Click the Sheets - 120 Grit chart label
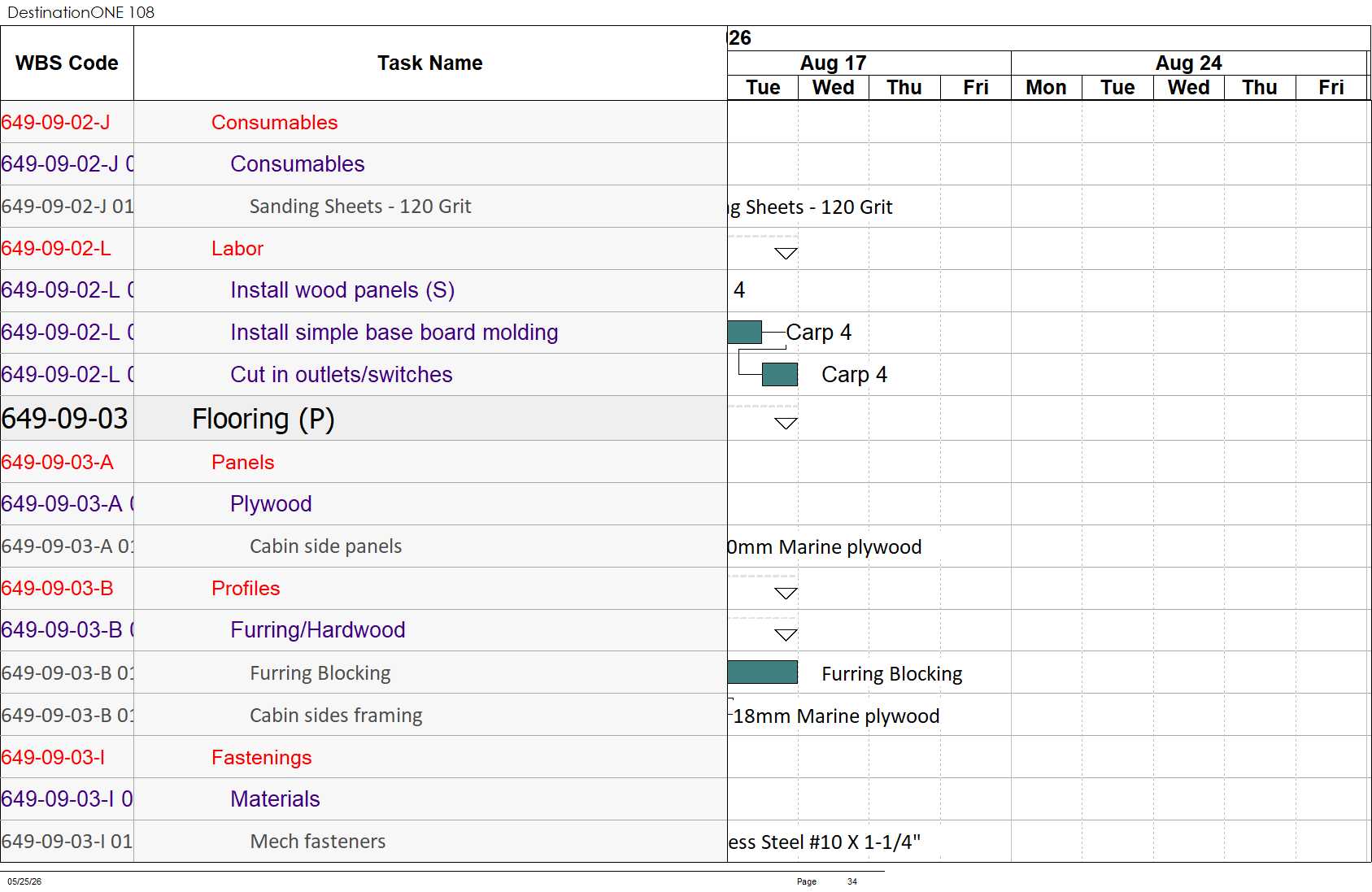Image resolution: width=1372 pixels, height=892 pixels. tap(810, 207)
